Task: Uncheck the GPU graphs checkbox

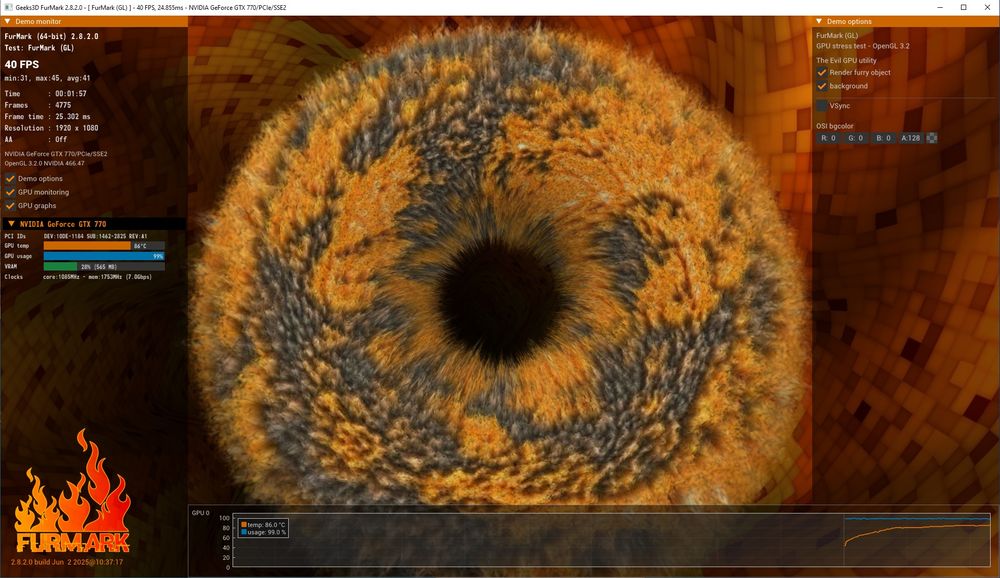Action: point(10,205)
